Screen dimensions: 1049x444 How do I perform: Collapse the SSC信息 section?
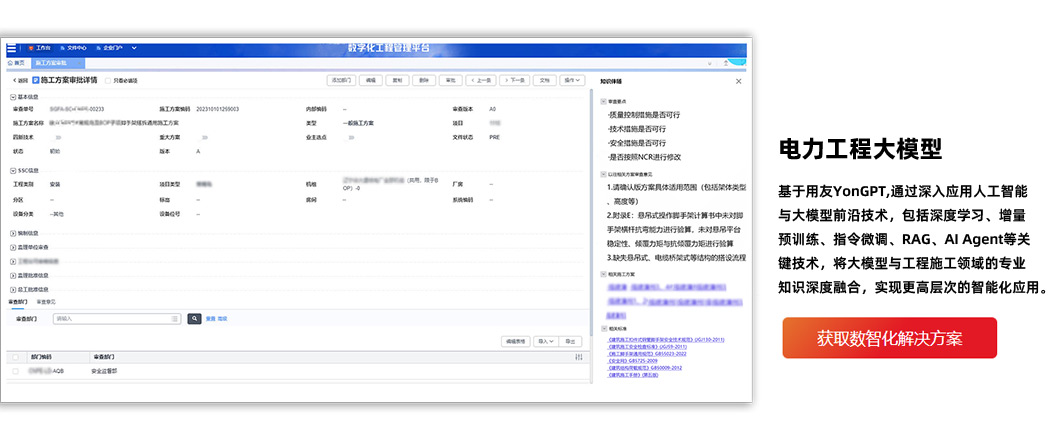(13, 171)
